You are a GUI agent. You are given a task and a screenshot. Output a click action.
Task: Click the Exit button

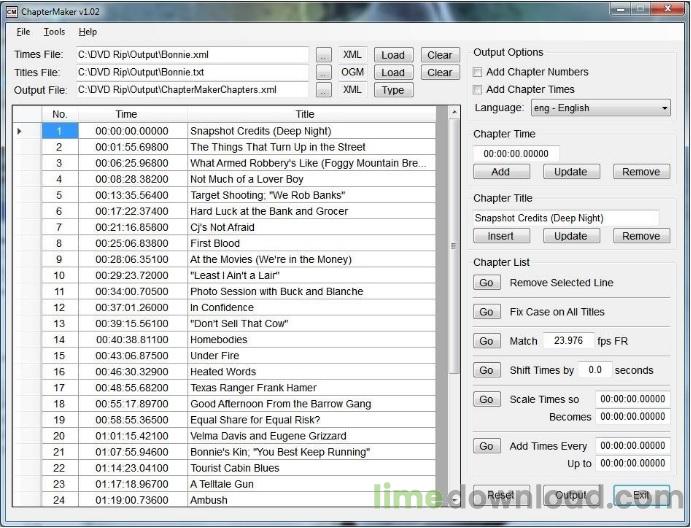[x=641, y=495]
